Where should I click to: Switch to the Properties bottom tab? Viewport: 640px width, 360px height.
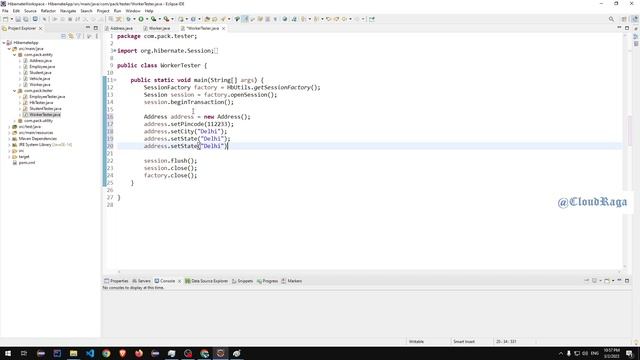pos(116,281)
